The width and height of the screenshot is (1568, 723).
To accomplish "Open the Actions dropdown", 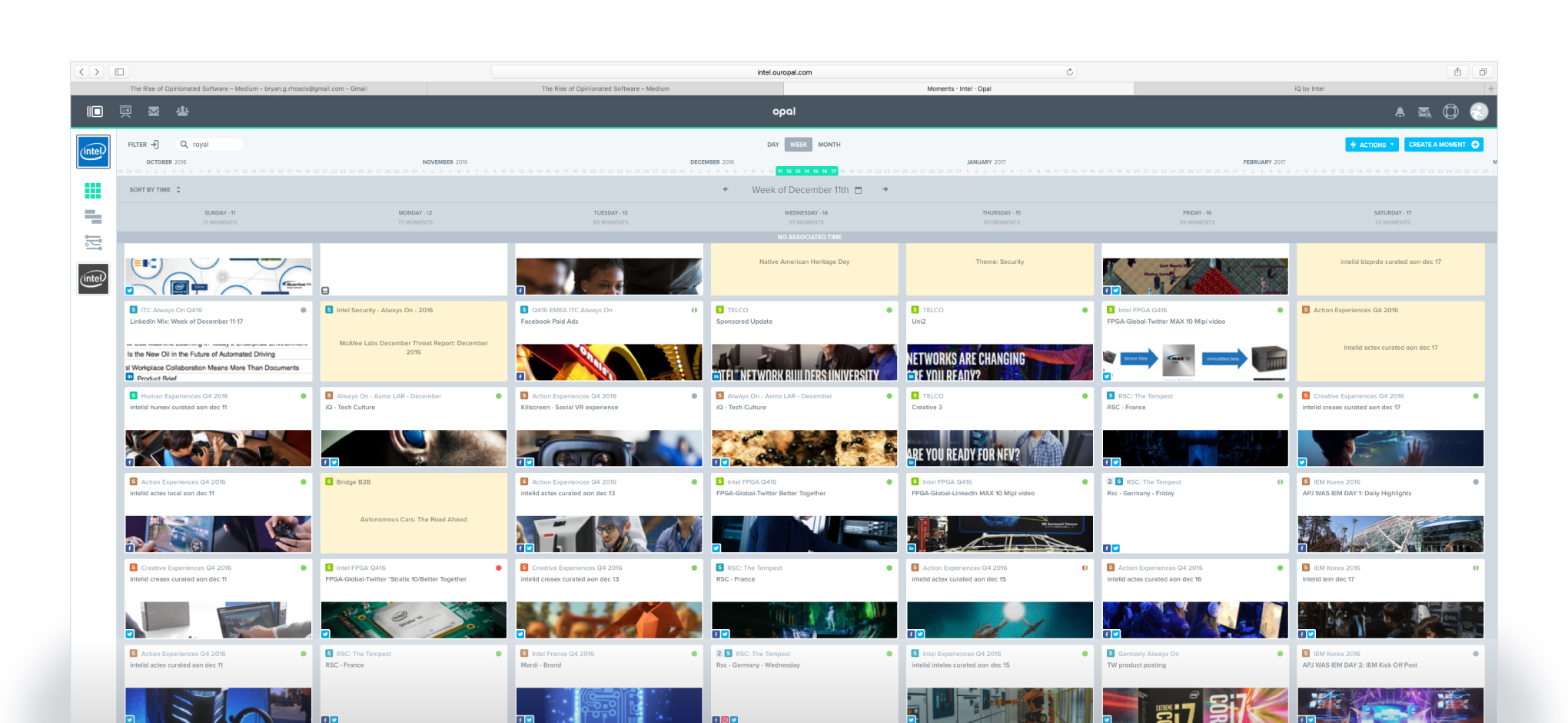I will (x=1372, y=145).
